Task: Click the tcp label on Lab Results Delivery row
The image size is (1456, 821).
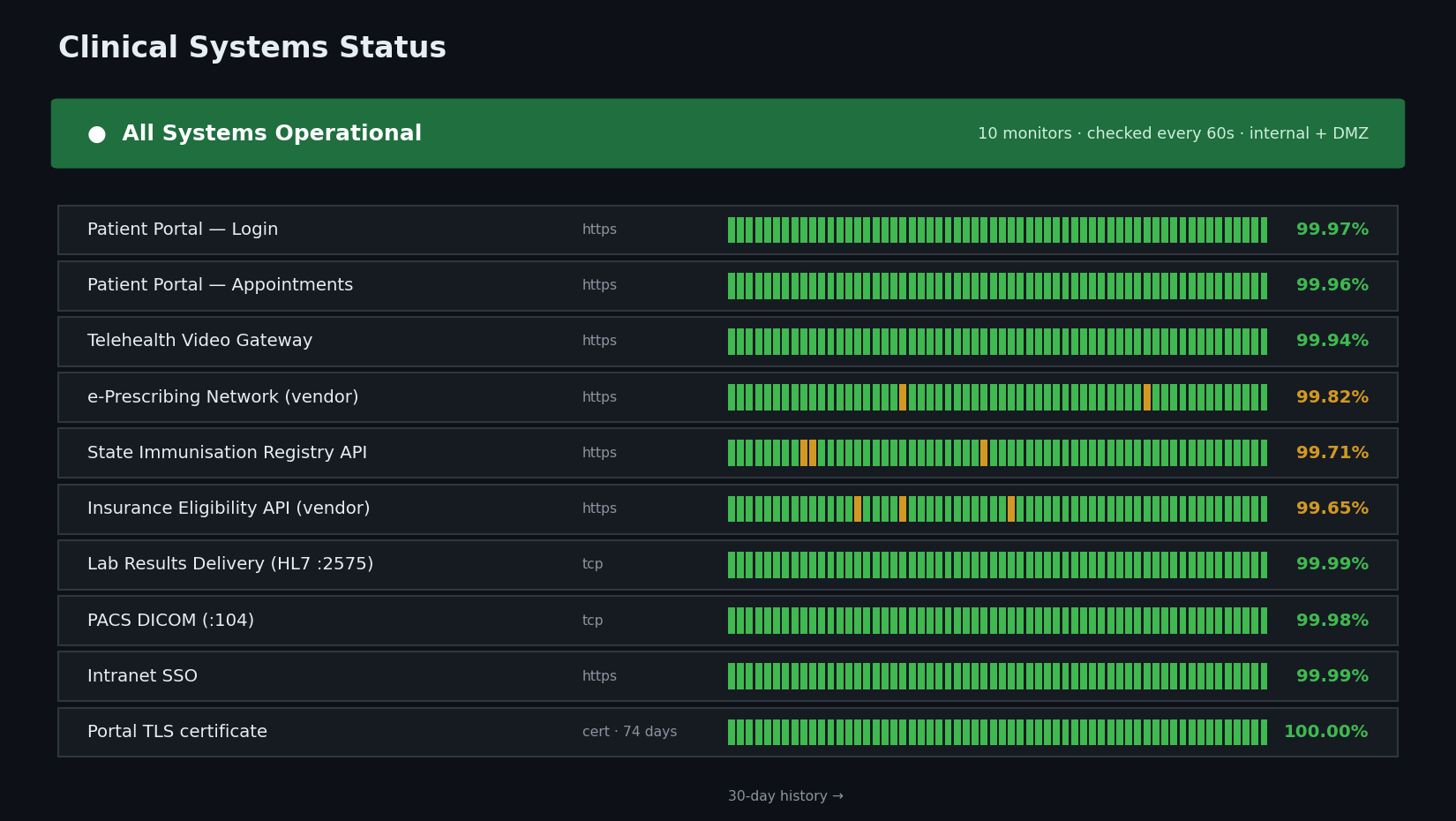Action: click(593, 564)
